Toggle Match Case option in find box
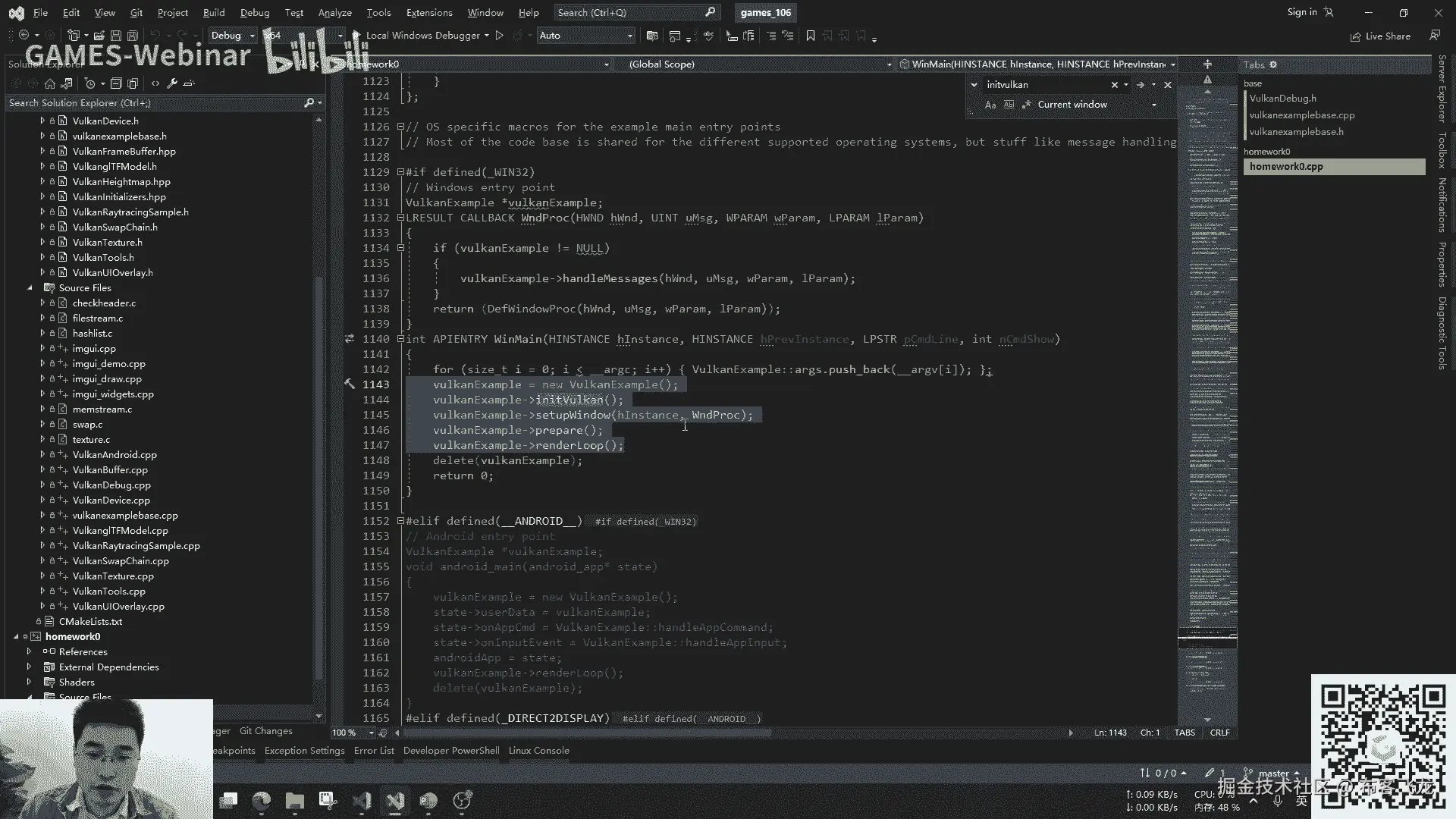The height and width of the screenshot is (819, 1456). (990, 105)
